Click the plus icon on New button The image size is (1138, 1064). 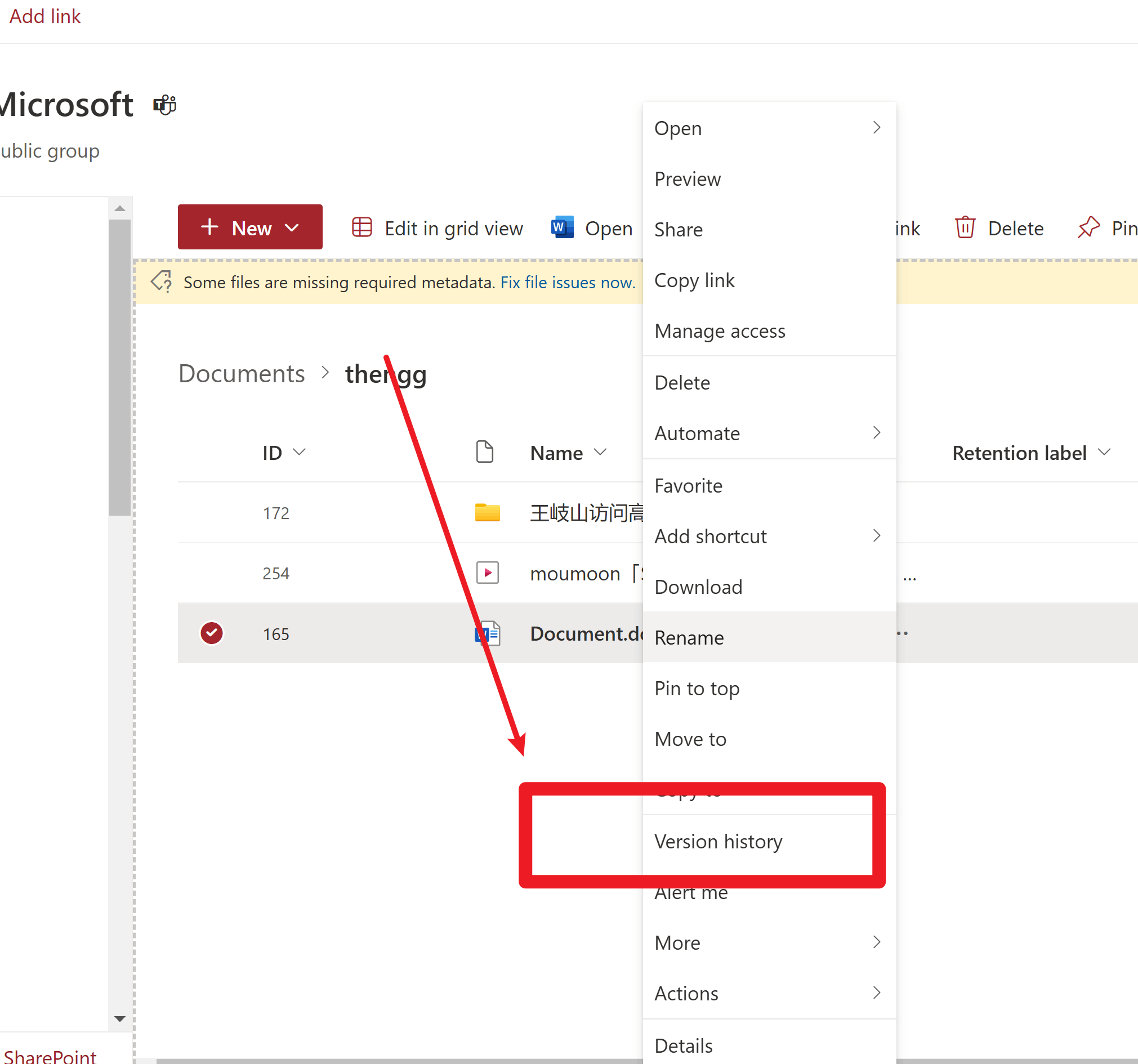(209, 227)
